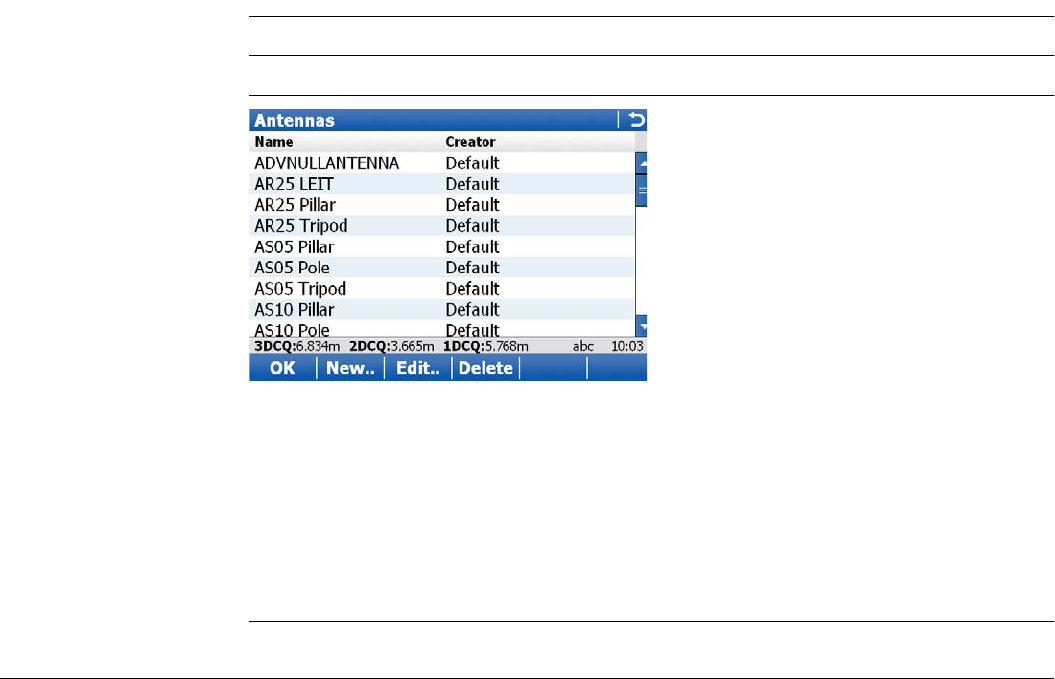Click the 10:03 clock in status bar
The image size is (1055, 679).
627,346
